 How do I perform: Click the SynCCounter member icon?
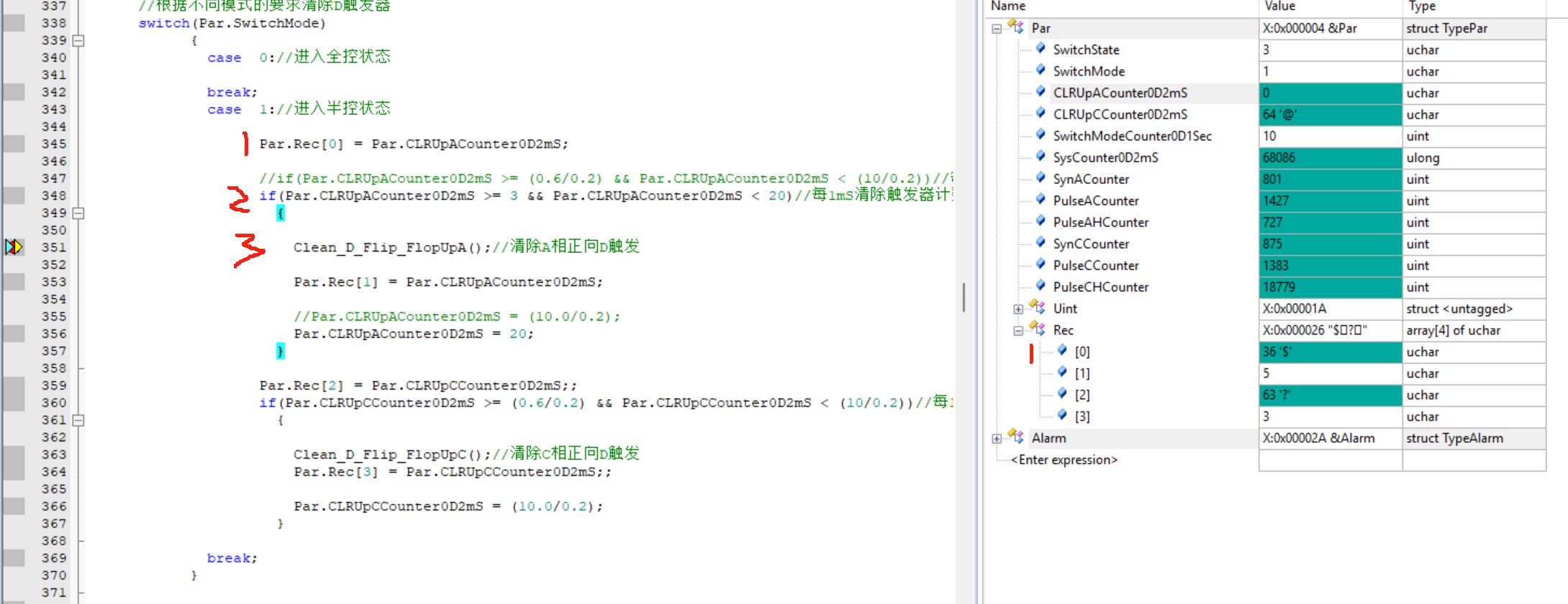pyautogui.click(x=1041, y=242)
